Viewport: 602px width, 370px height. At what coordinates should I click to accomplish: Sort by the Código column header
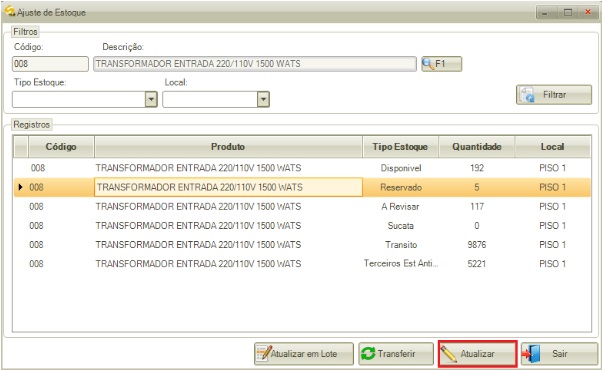pyautogui.click(x=61, y=147)
